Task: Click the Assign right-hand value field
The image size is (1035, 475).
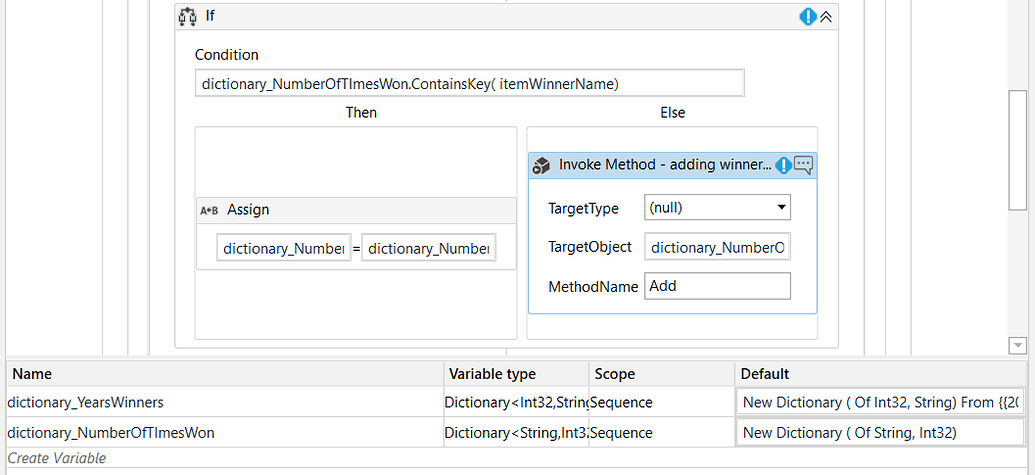Action: pos(429,248)
